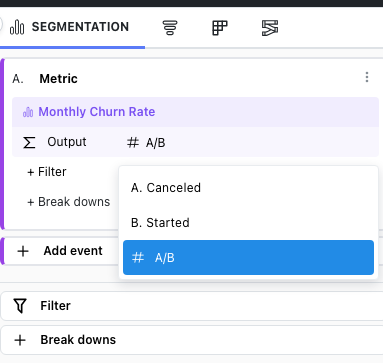383x363 pixels.
Task: Click the plus icon beside global Break downs
Action: (x=20, y=340)
